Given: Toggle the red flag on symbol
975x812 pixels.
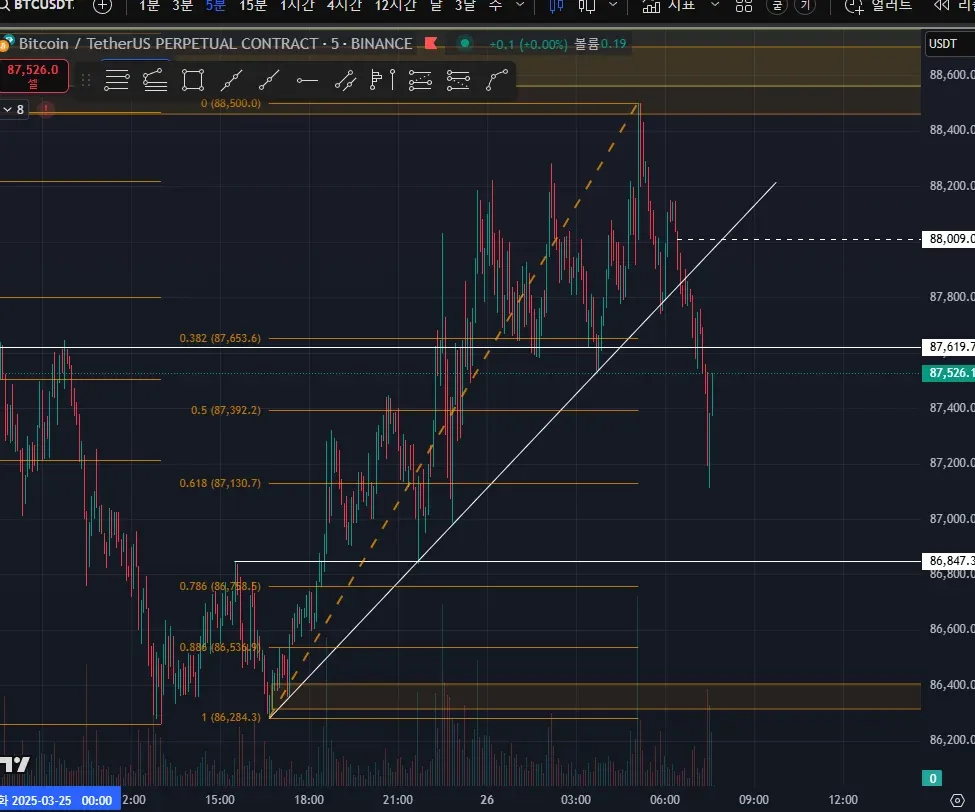Looking at the screenshot, I should [x=431, y=44].
